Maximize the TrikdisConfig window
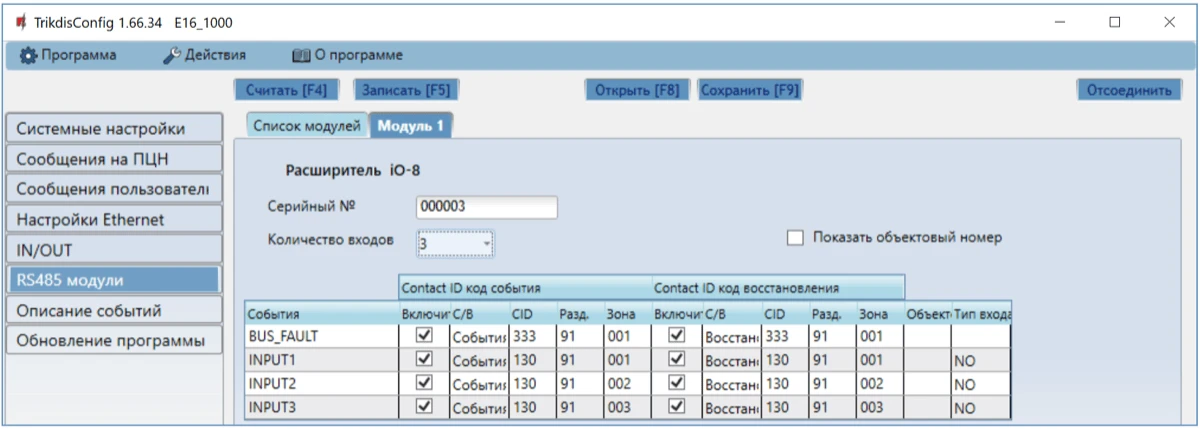 click(1114, 22)
